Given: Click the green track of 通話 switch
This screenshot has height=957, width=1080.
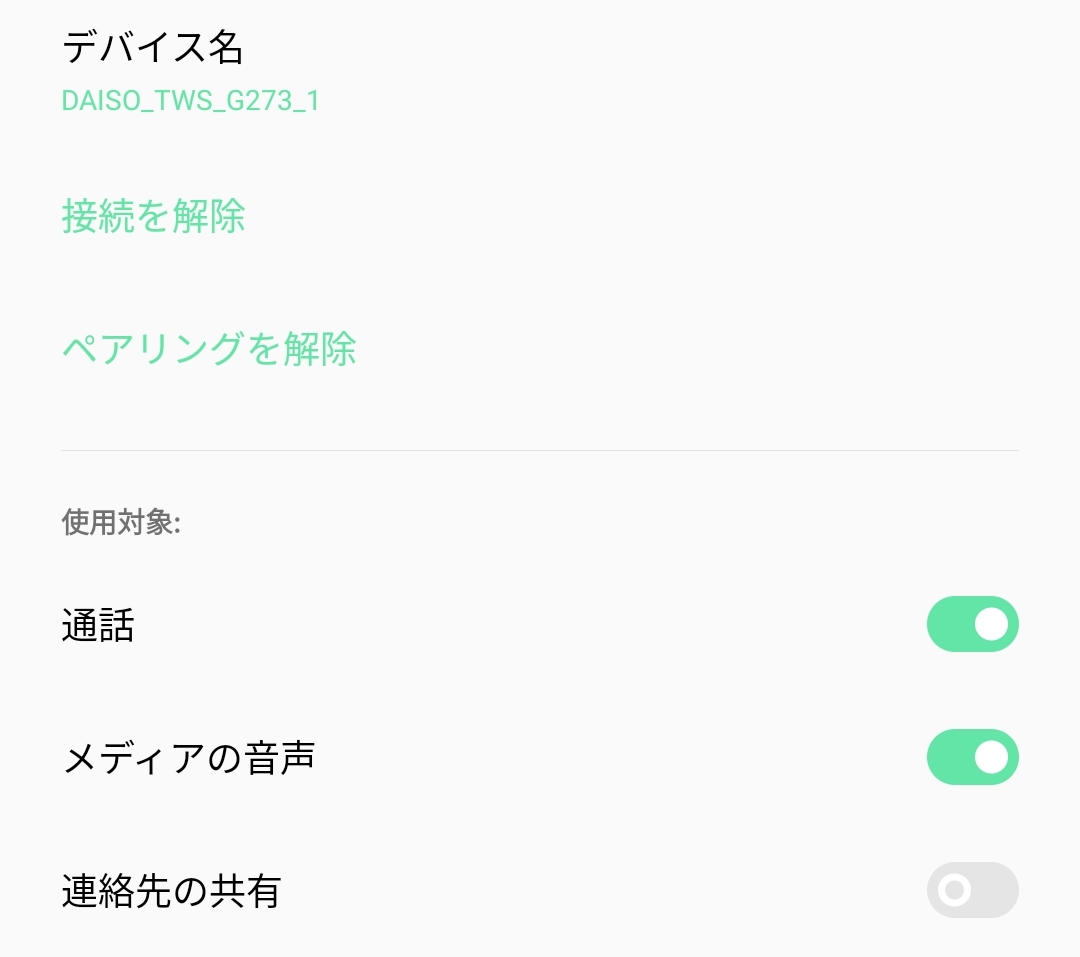Looking at the screenshot, I should (x=948, y=624).
